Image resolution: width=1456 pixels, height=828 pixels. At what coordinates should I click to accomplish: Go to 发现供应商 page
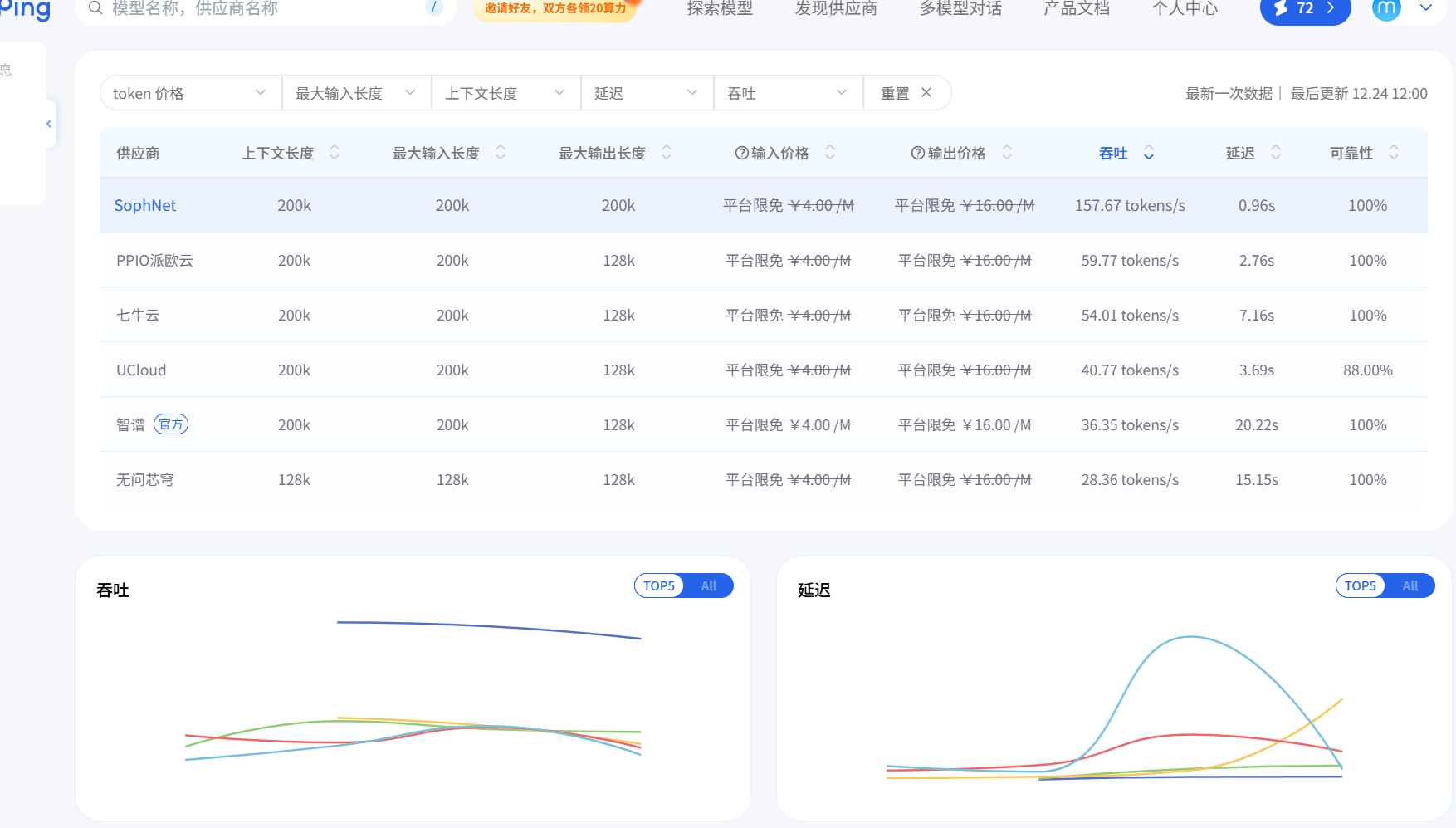pos(836,8)
